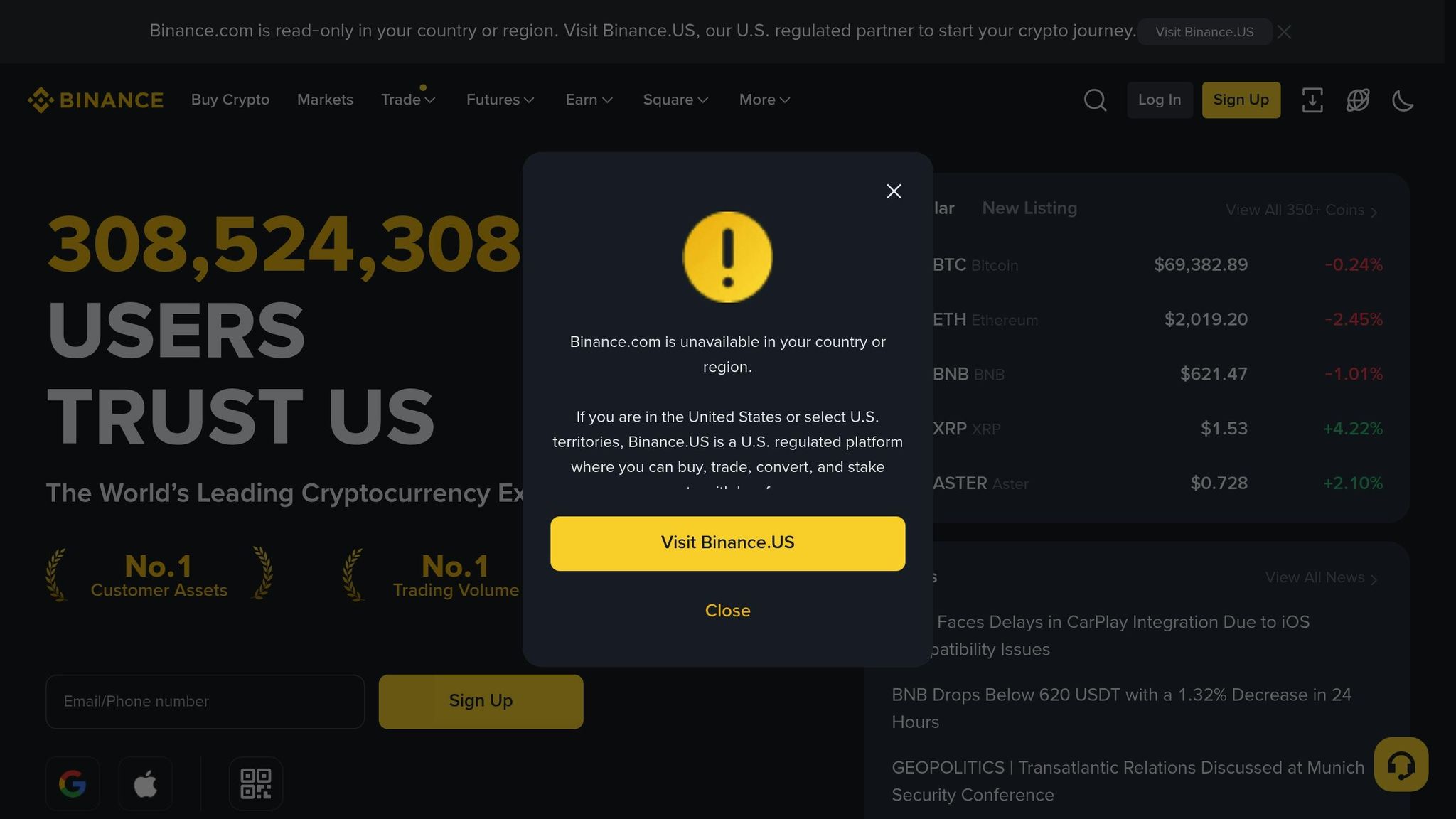This screenshot has width=1456, height=819.
Task: Click the Close link in the dialog
Action: (x=727, y=610)
